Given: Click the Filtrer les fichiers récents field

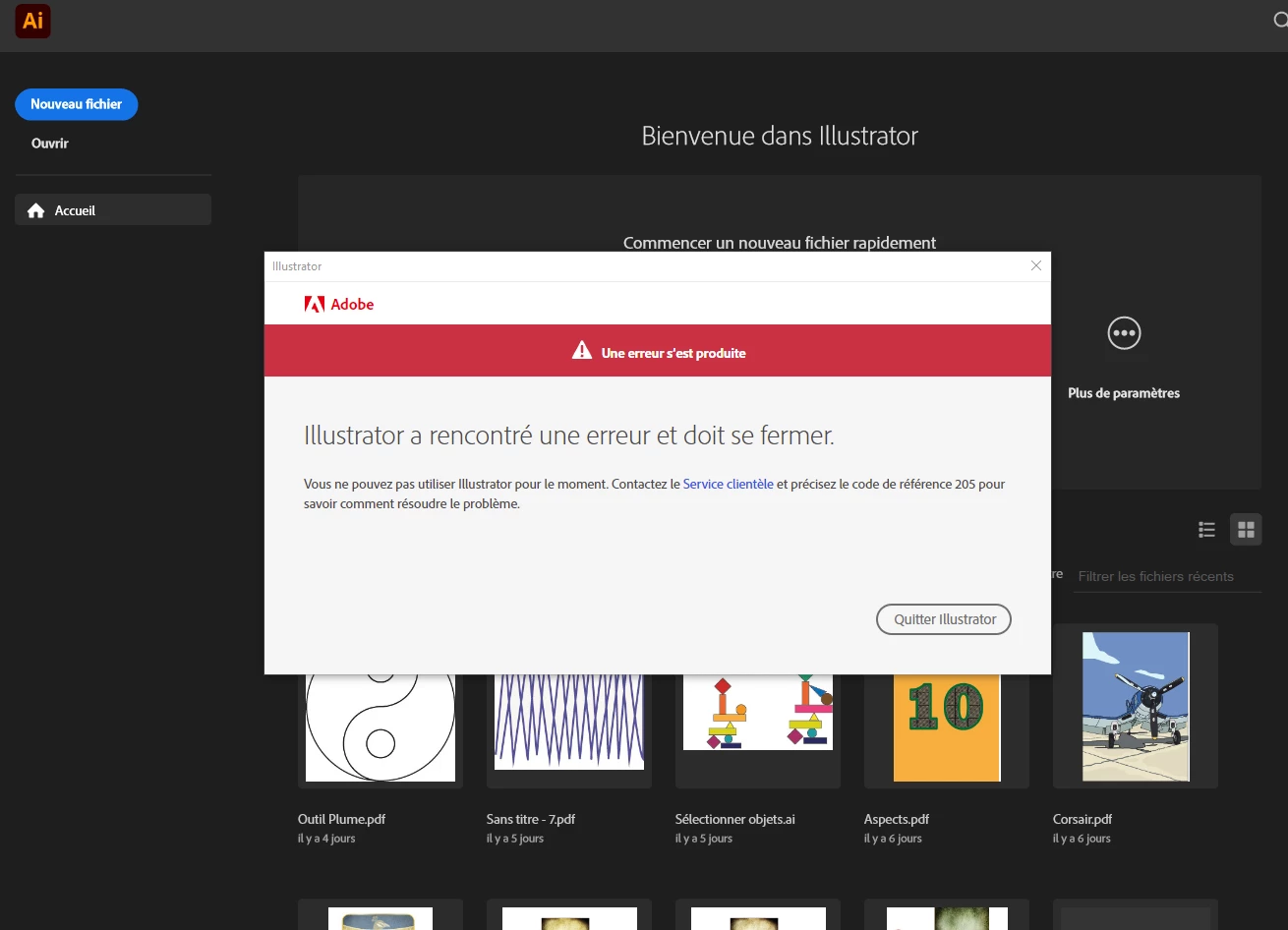Looking at the screenshot, I should tap(1166, 576).
